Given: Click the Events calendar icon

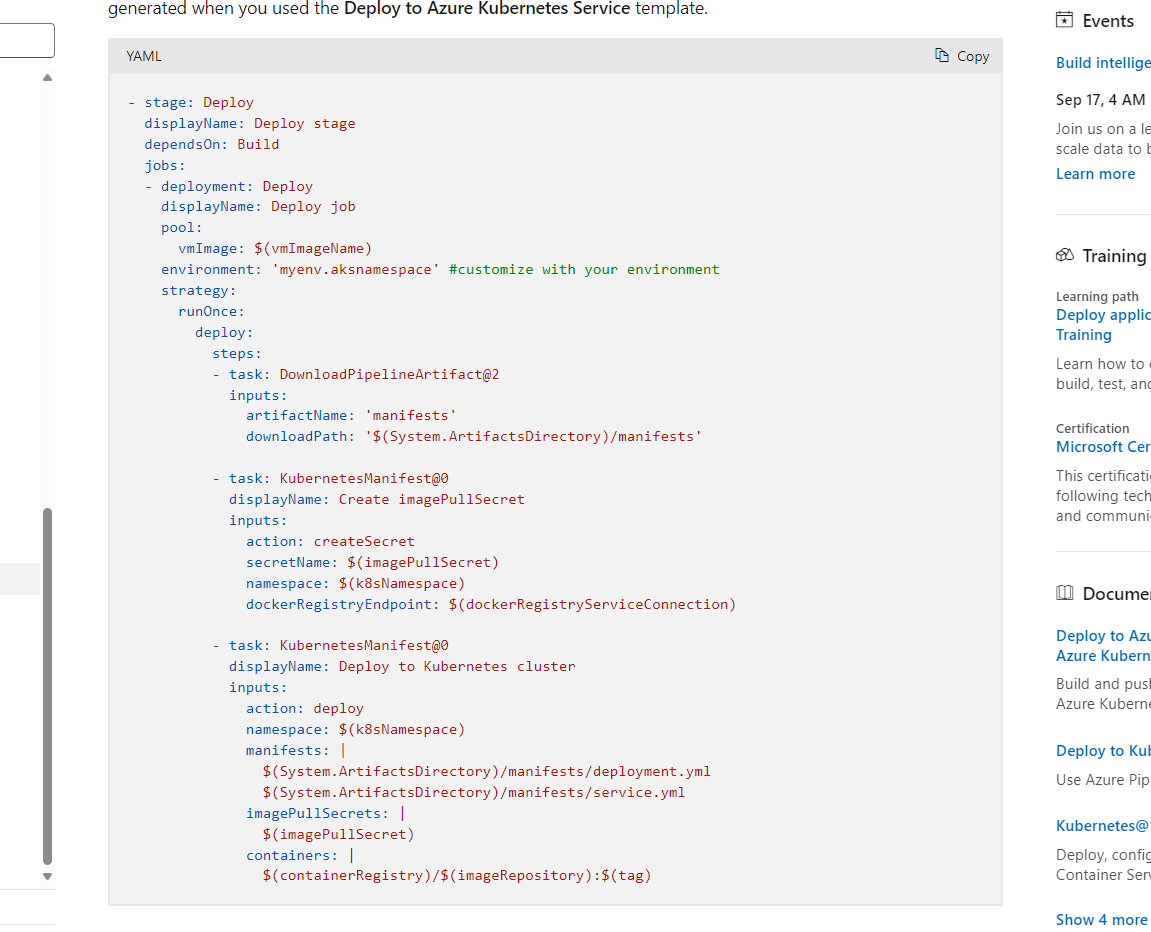Looking at the screenshot, I should [x=1064, y=20].
